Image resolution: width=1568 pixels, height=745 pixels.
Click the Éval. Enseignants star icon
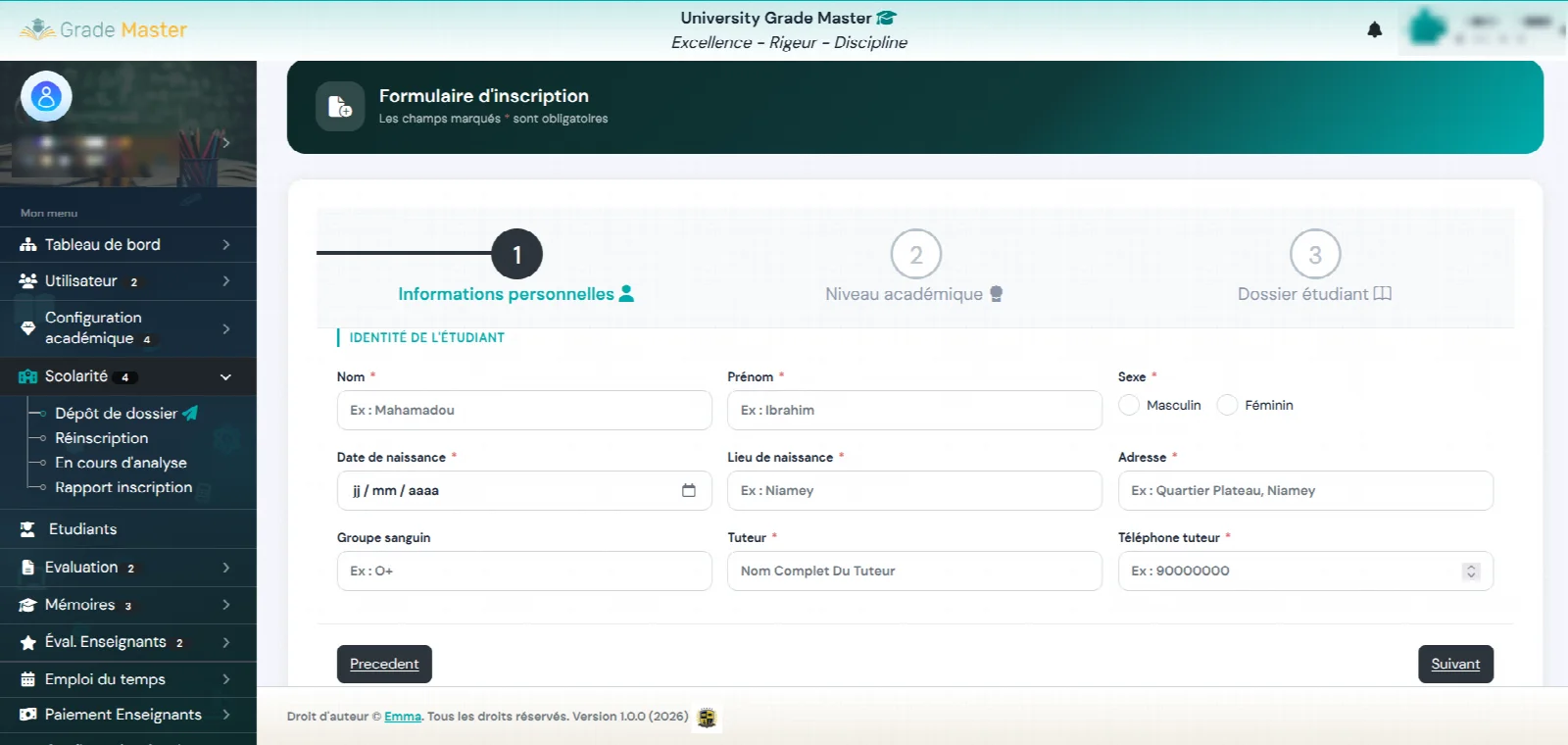coord(28,642)
